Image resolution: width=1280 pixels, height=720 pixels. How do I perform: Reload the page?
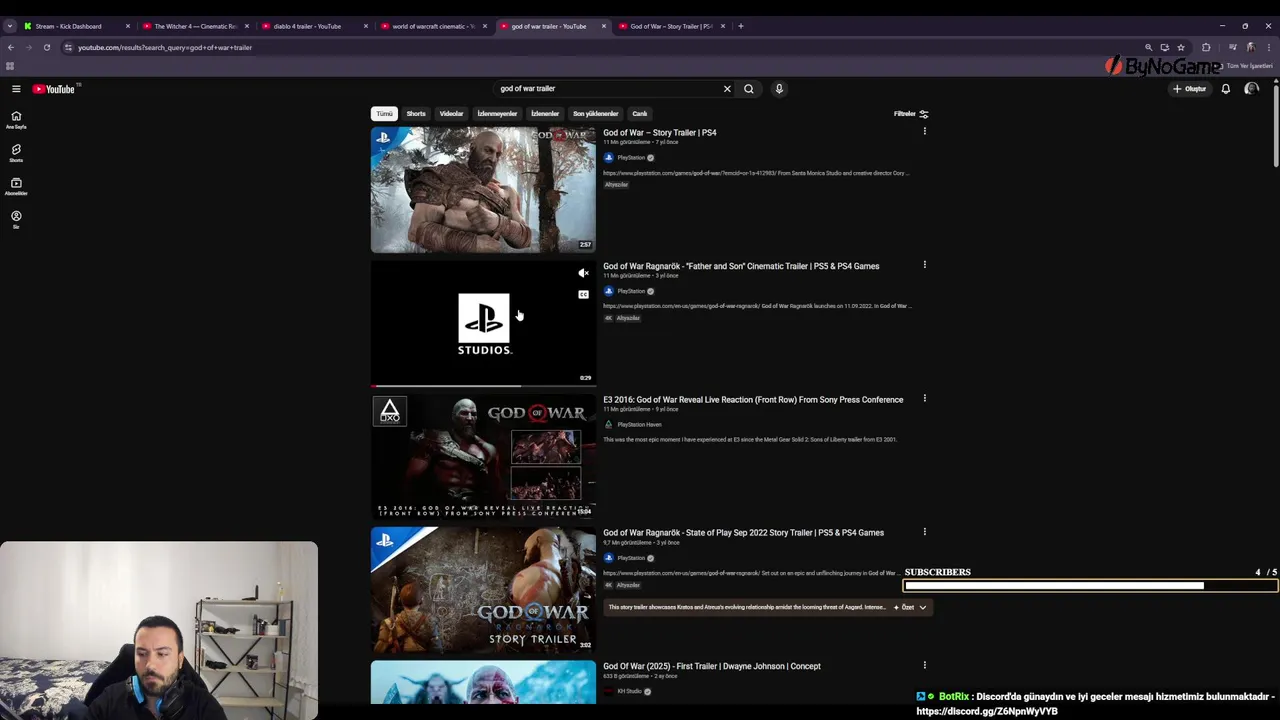[x=46, y=47]
